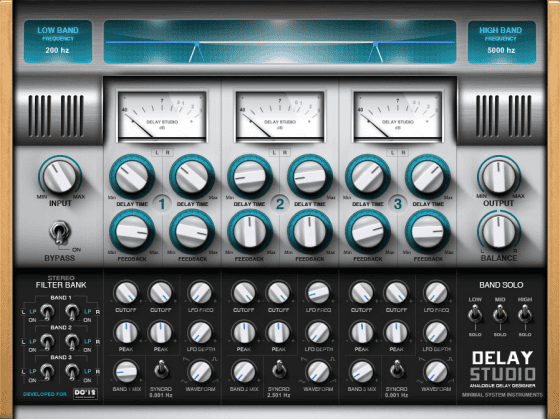Click the Low Band frequency 200 hz display
The height and width of the screenshot is (419, 560).
click(58, 42)
